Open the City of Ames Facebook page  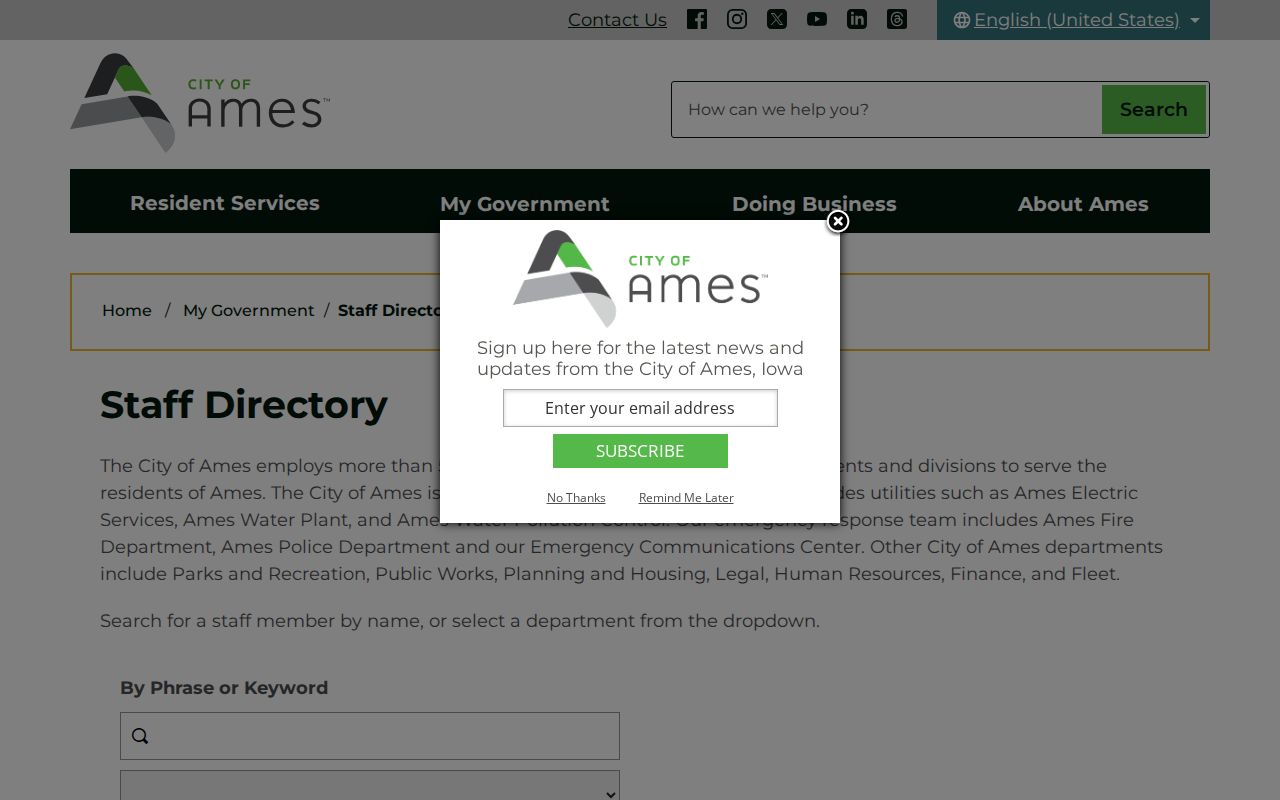(x=697, y=19)
